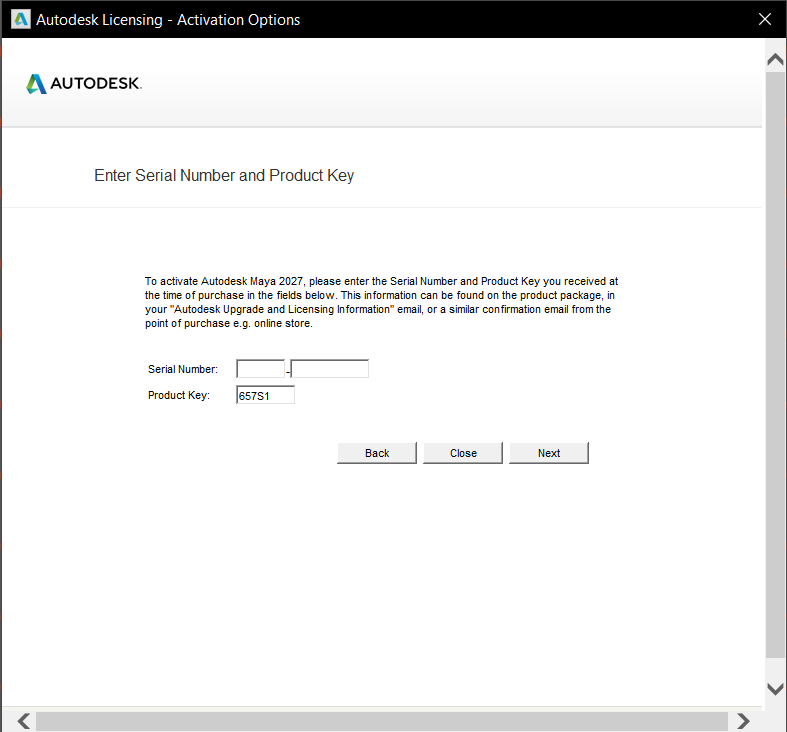This screenshot has height=732, width=787.
Task: Click the 'To activate Autodesk Maya 2027' paragraph
Action: [381, 302]
